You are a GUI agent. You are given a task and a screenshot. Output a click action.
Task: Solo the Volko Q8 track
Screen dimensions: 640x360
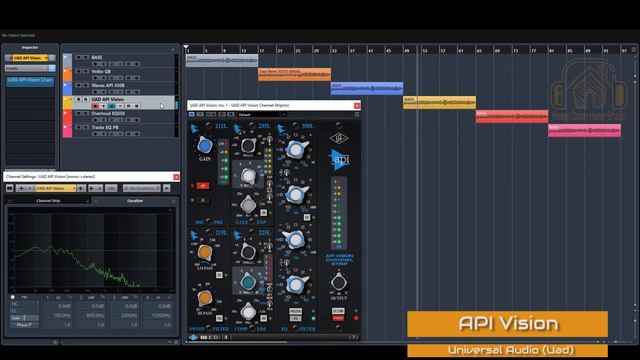click(x=86, y=71)
